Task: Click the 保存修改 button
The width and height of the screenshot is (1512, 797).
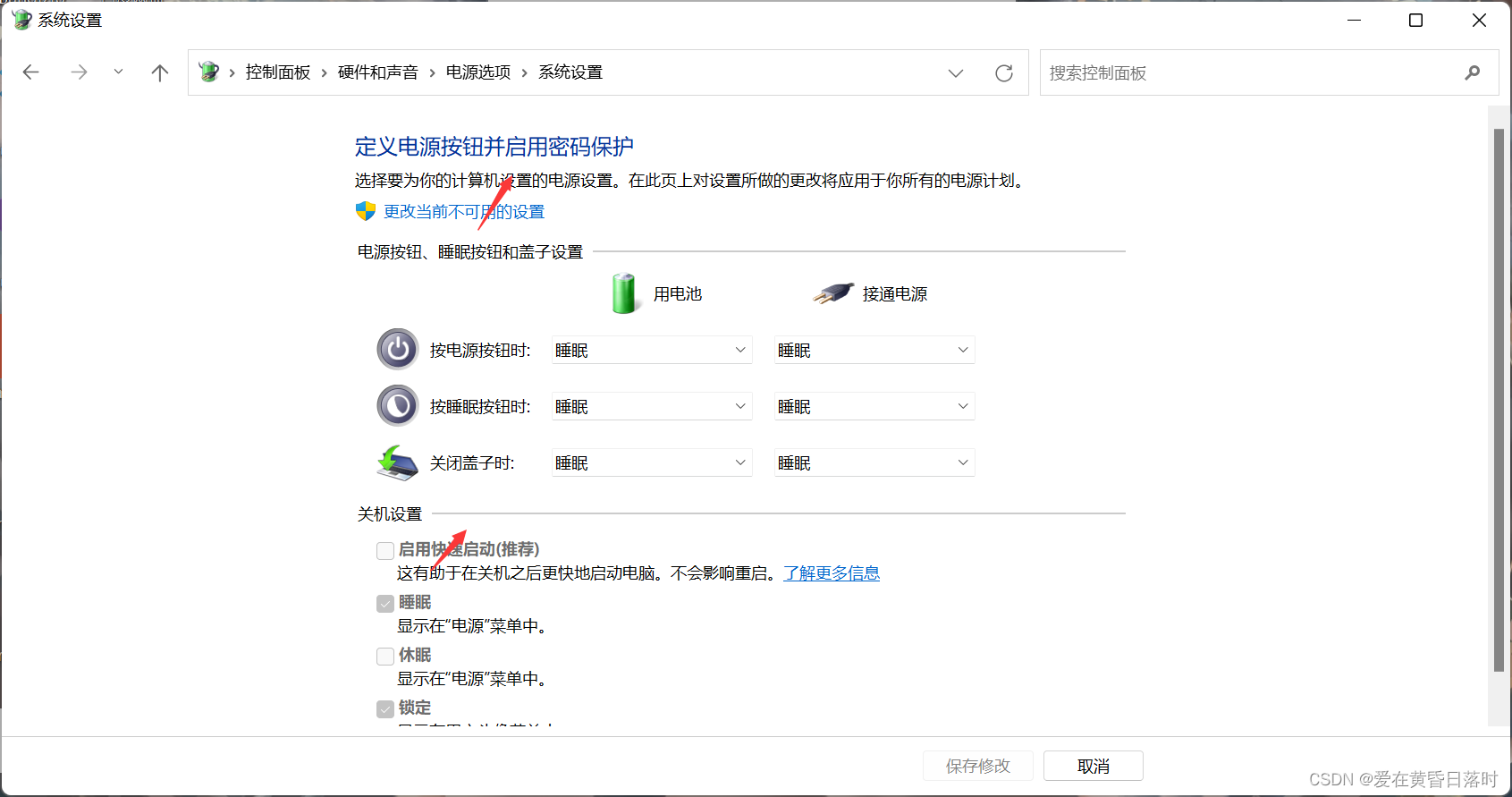Action: pyautogui.click(x=978, y=766)
